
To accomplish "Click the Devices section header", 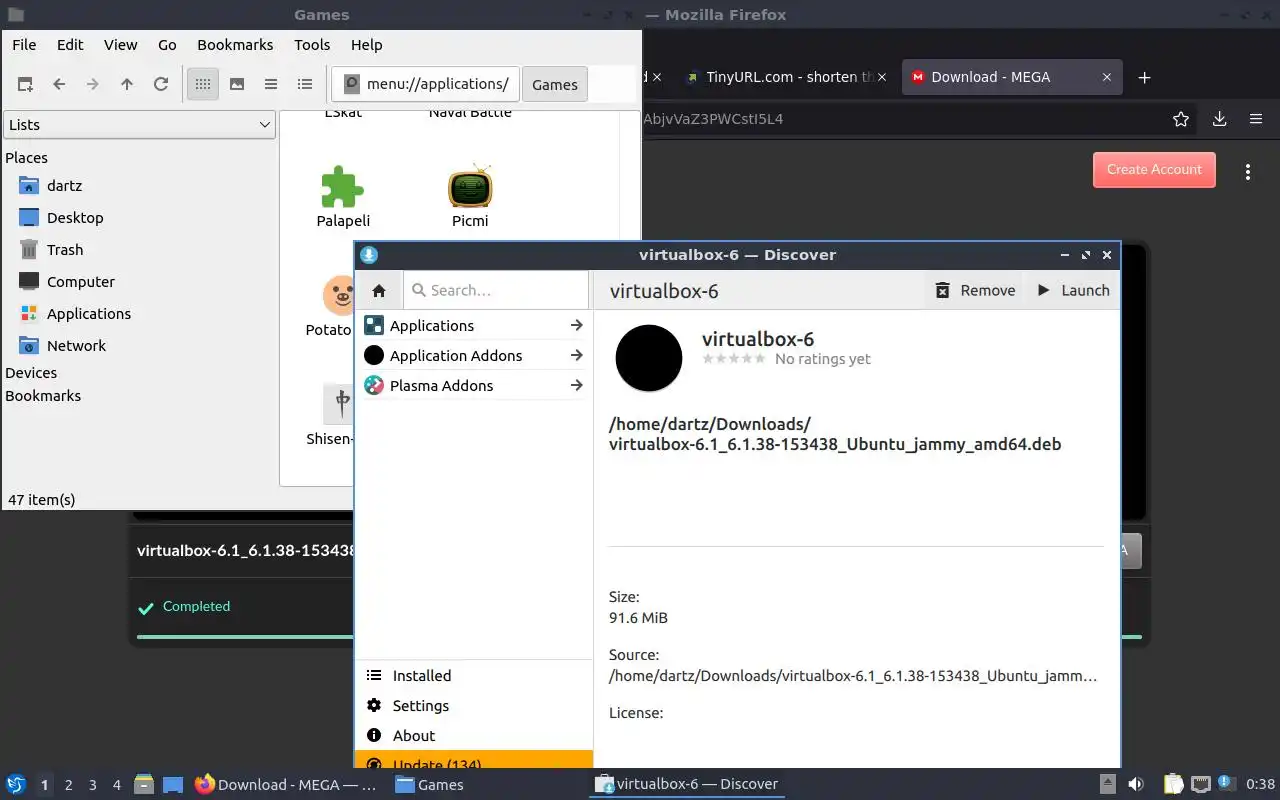I will (31, 373).
